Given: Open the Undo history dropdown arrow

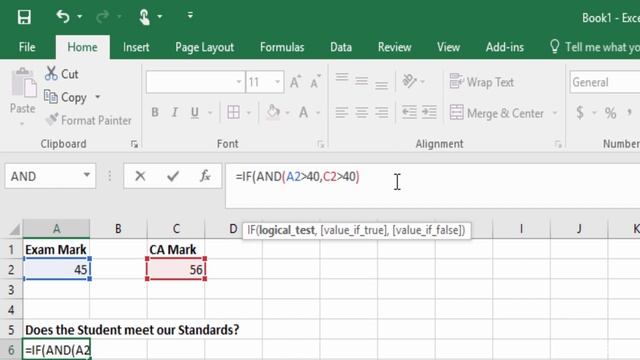Looking at the screenshot, I should [80, 17].
